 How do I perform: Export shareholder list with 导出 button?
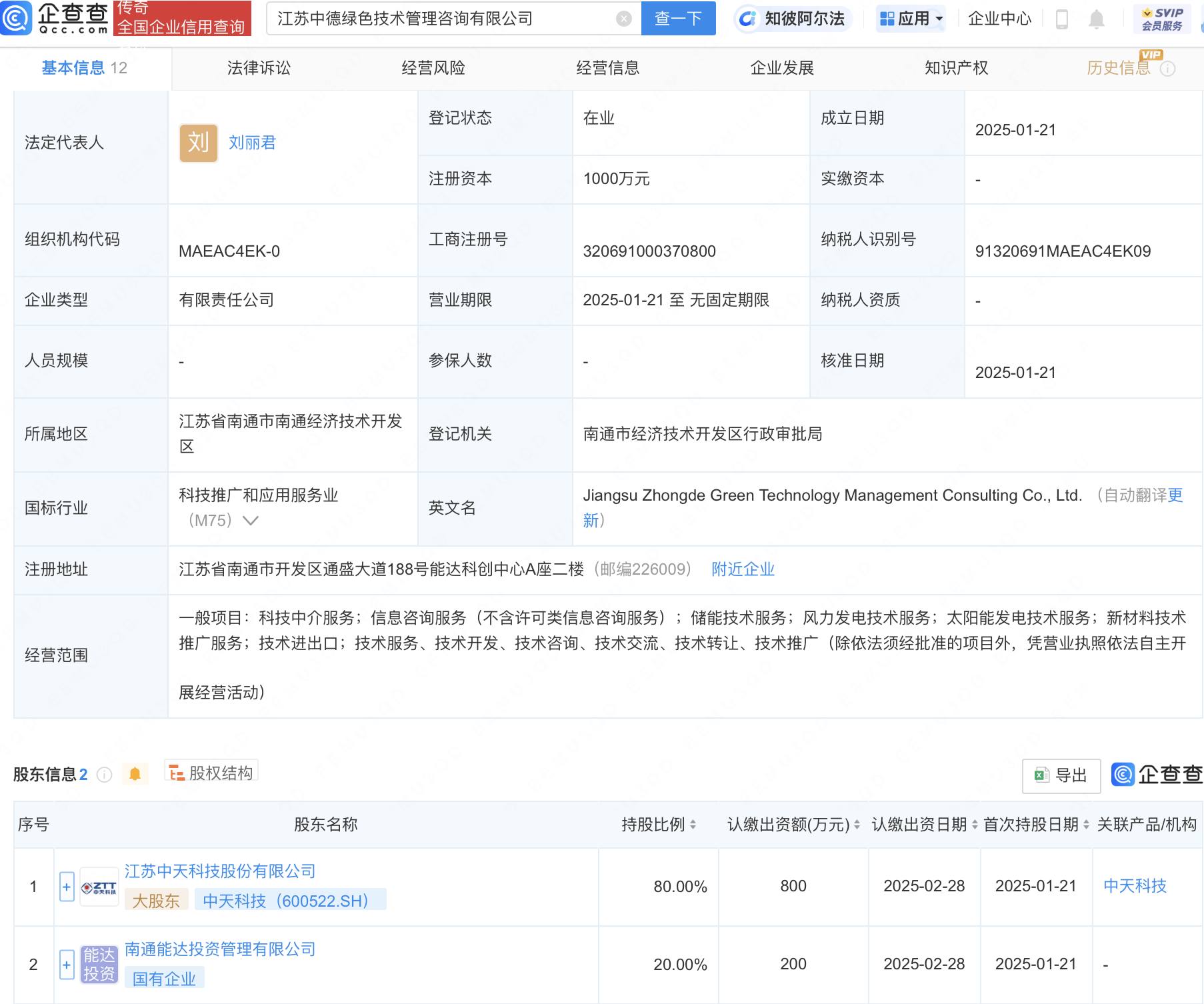pos(1061,775)
